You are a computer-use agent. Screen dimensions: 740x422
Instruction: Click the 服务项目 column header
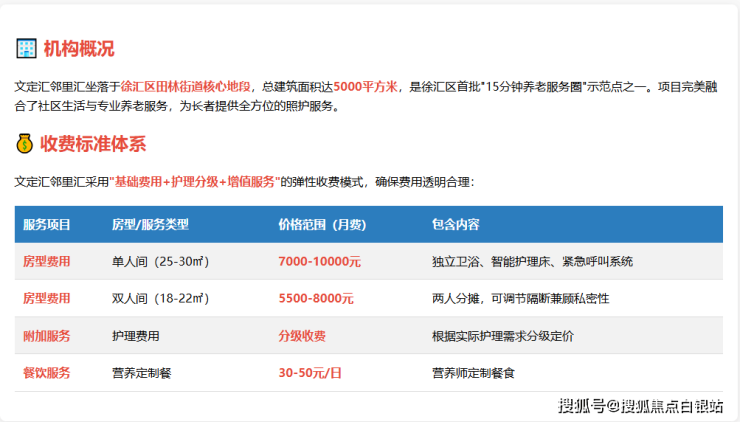(x=47, y=224)
